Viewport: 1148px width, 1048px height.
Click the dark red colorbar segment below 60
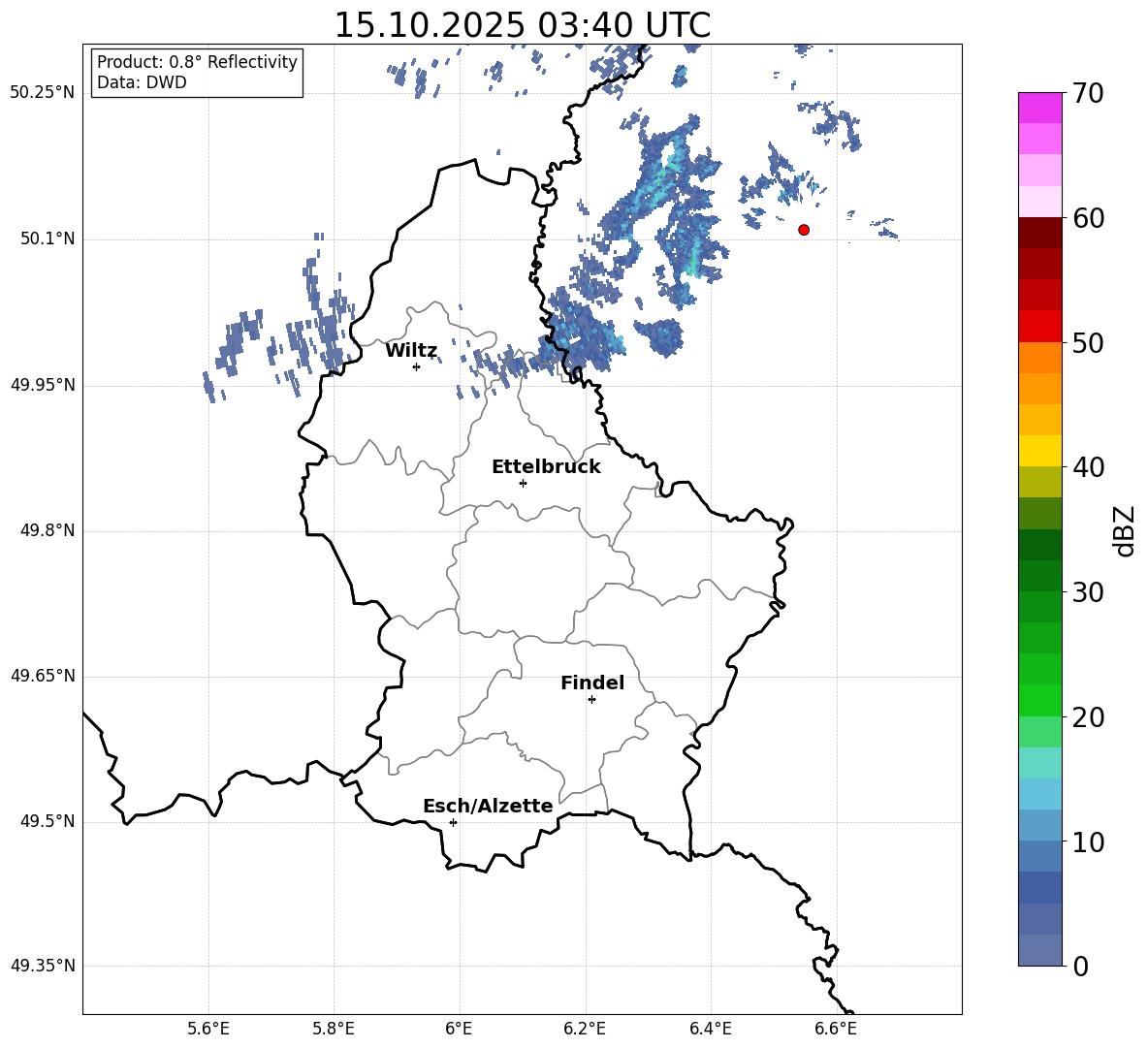(1040, 233)
